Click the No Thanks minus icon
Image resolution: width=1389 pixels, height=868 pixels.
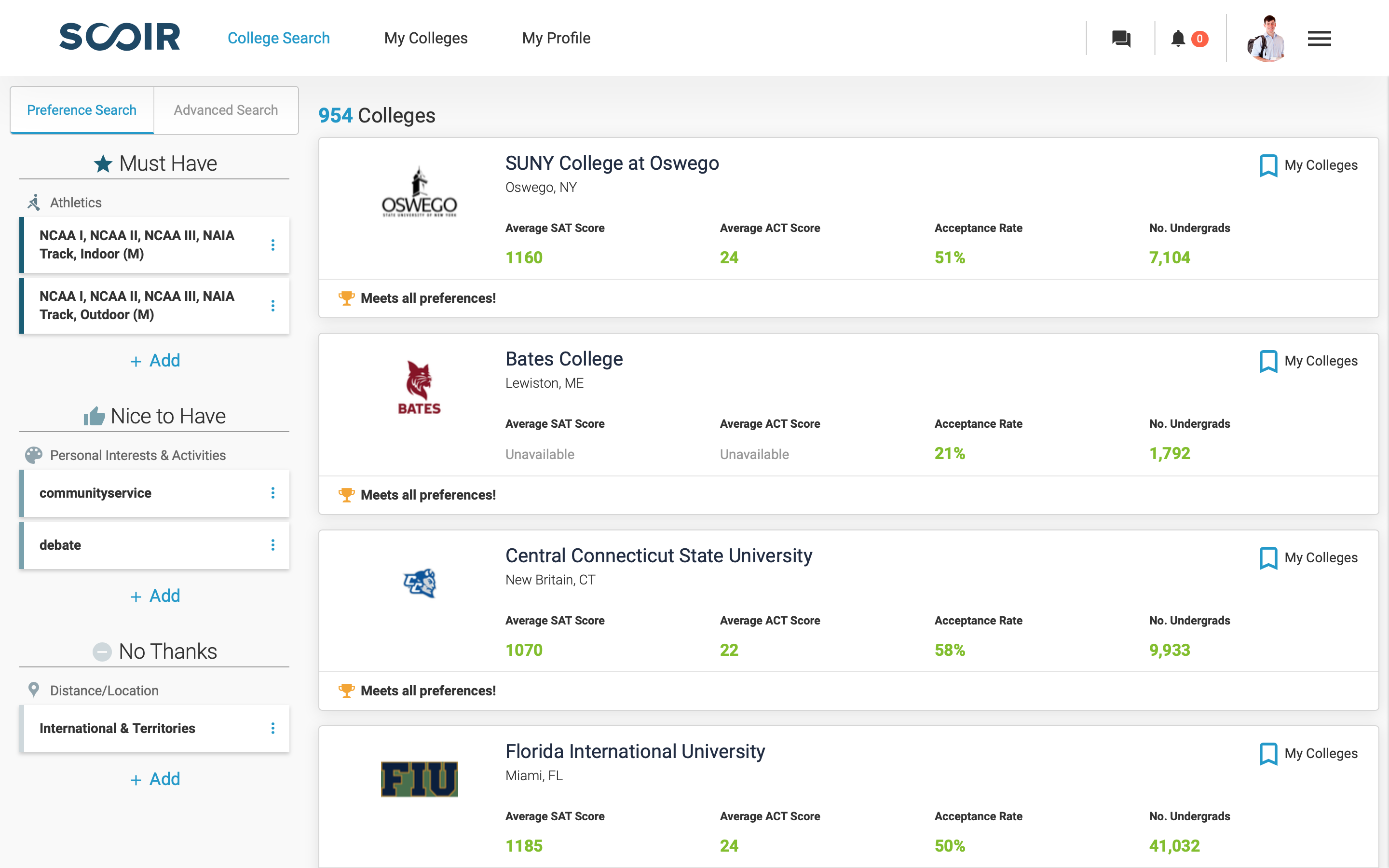pyautogui.click(x=102, y=651)
